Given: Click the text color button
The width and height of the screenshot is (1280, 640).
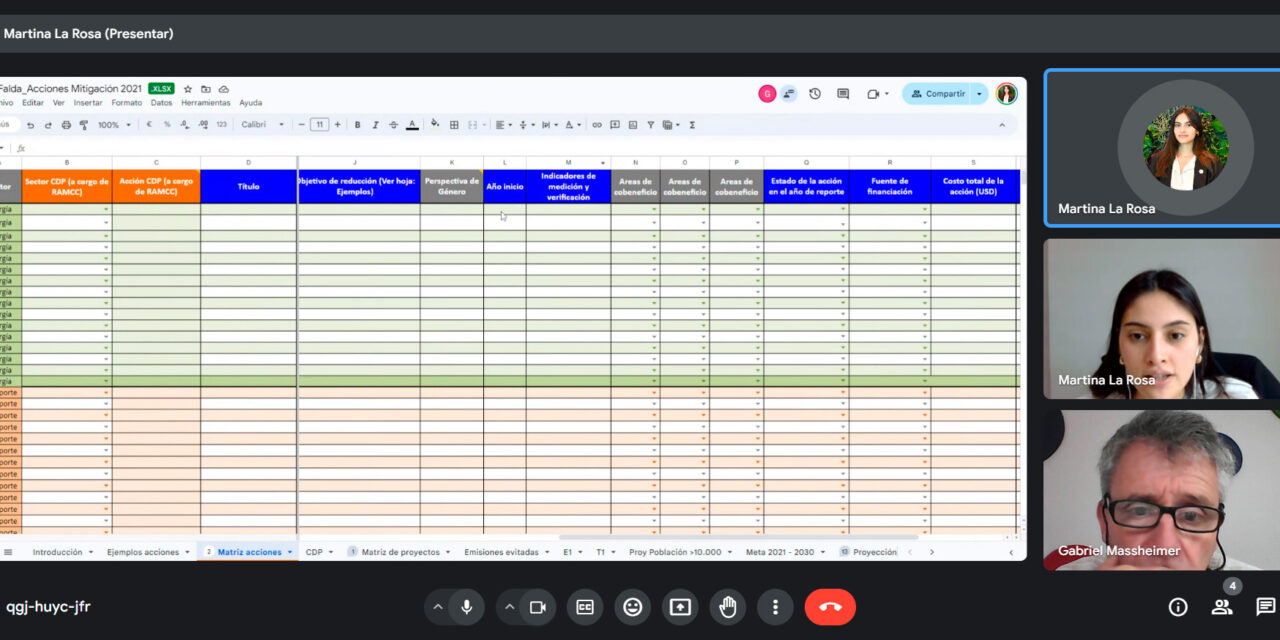Looking at the screenshot, I should click(x=412, y=125).
